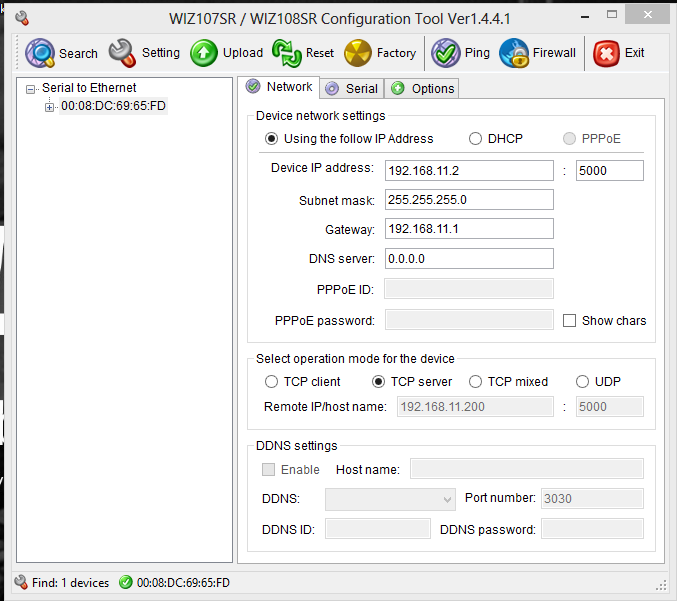Click the green Upload arrow icon
This screenshot has height=601, width=677.
(x=204, y=53)
